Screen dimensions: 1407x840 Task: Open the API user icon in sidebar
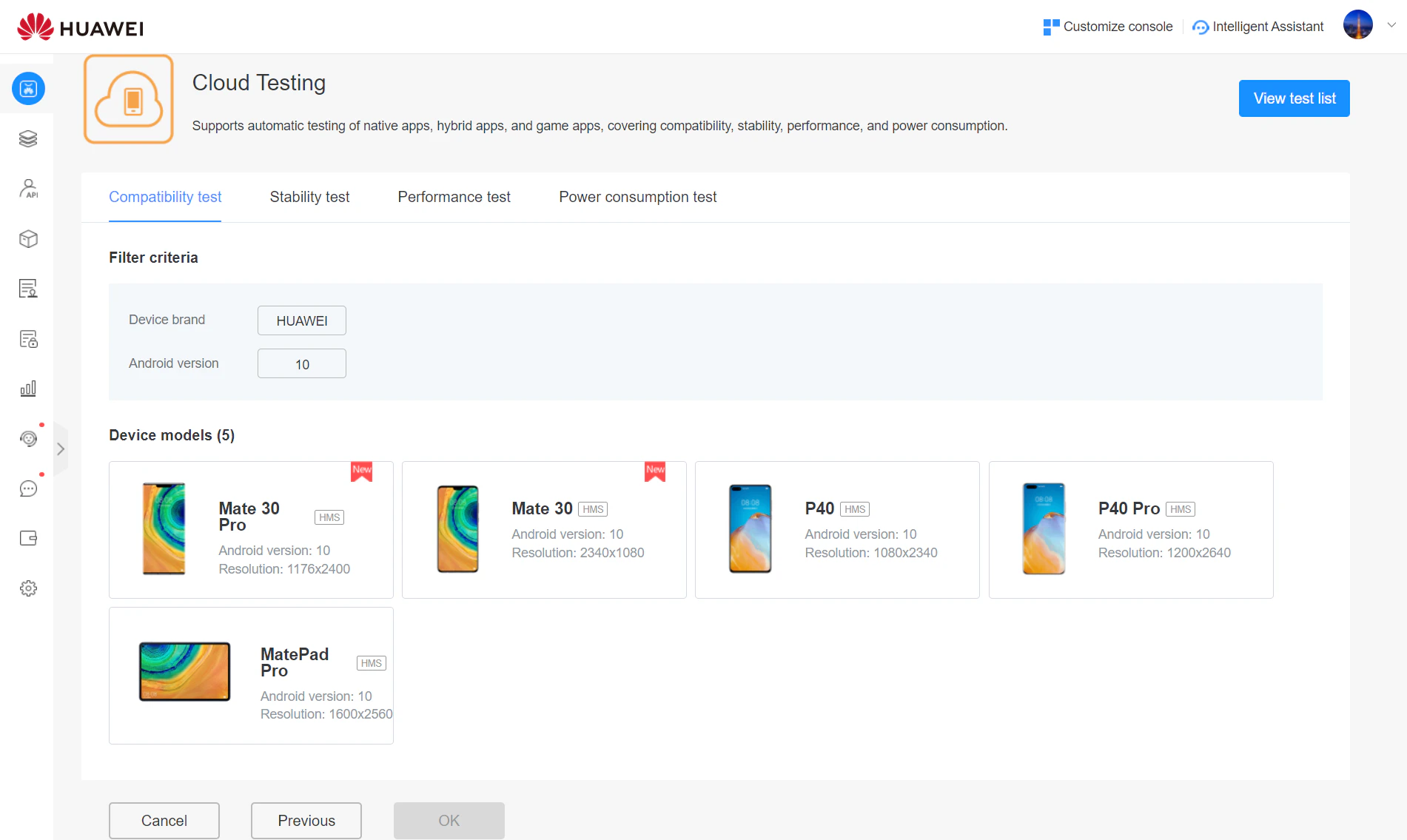[x=28, y=189]
